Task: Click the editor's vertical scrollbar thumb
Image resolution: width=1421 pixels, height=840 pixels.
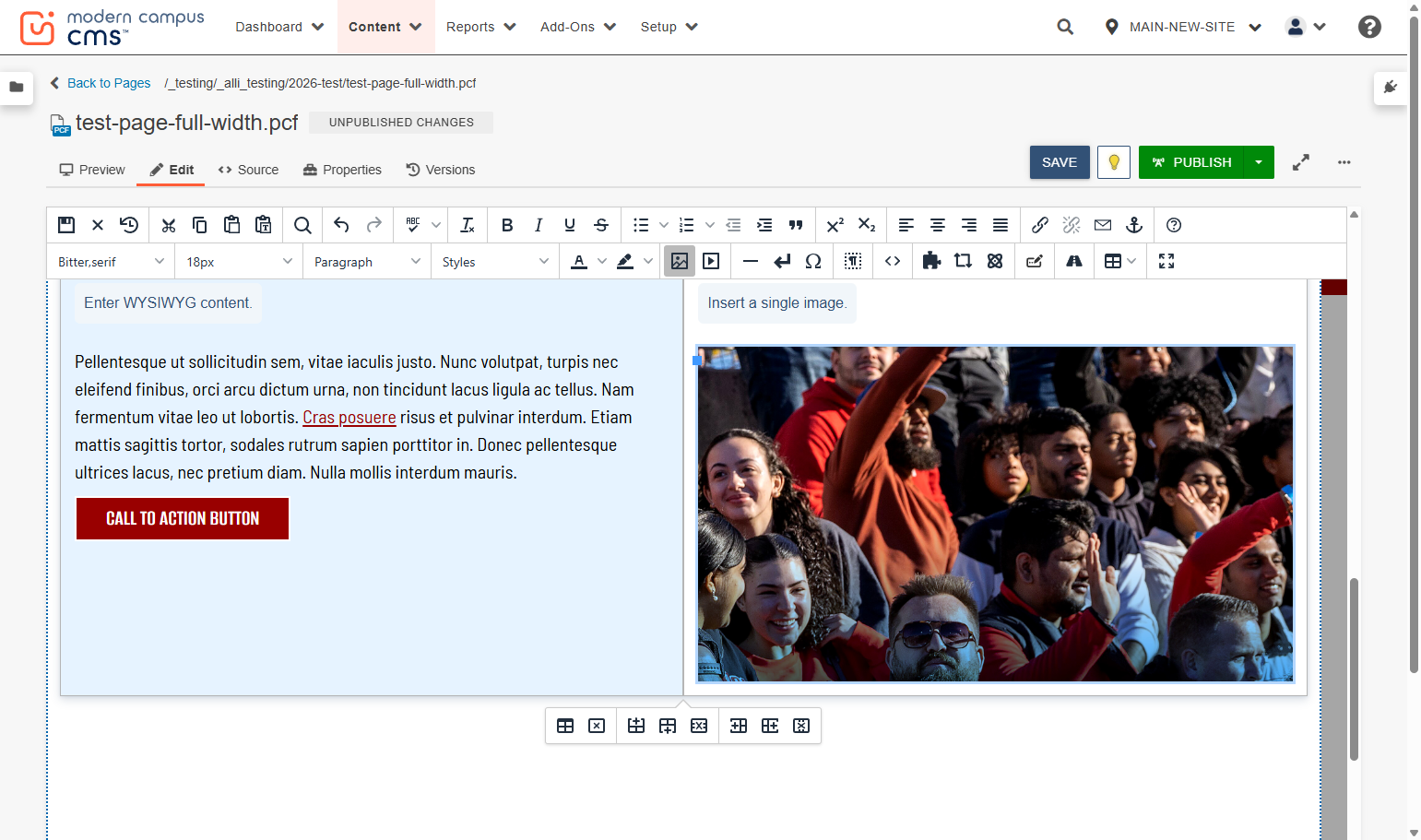Action: 1354,668
